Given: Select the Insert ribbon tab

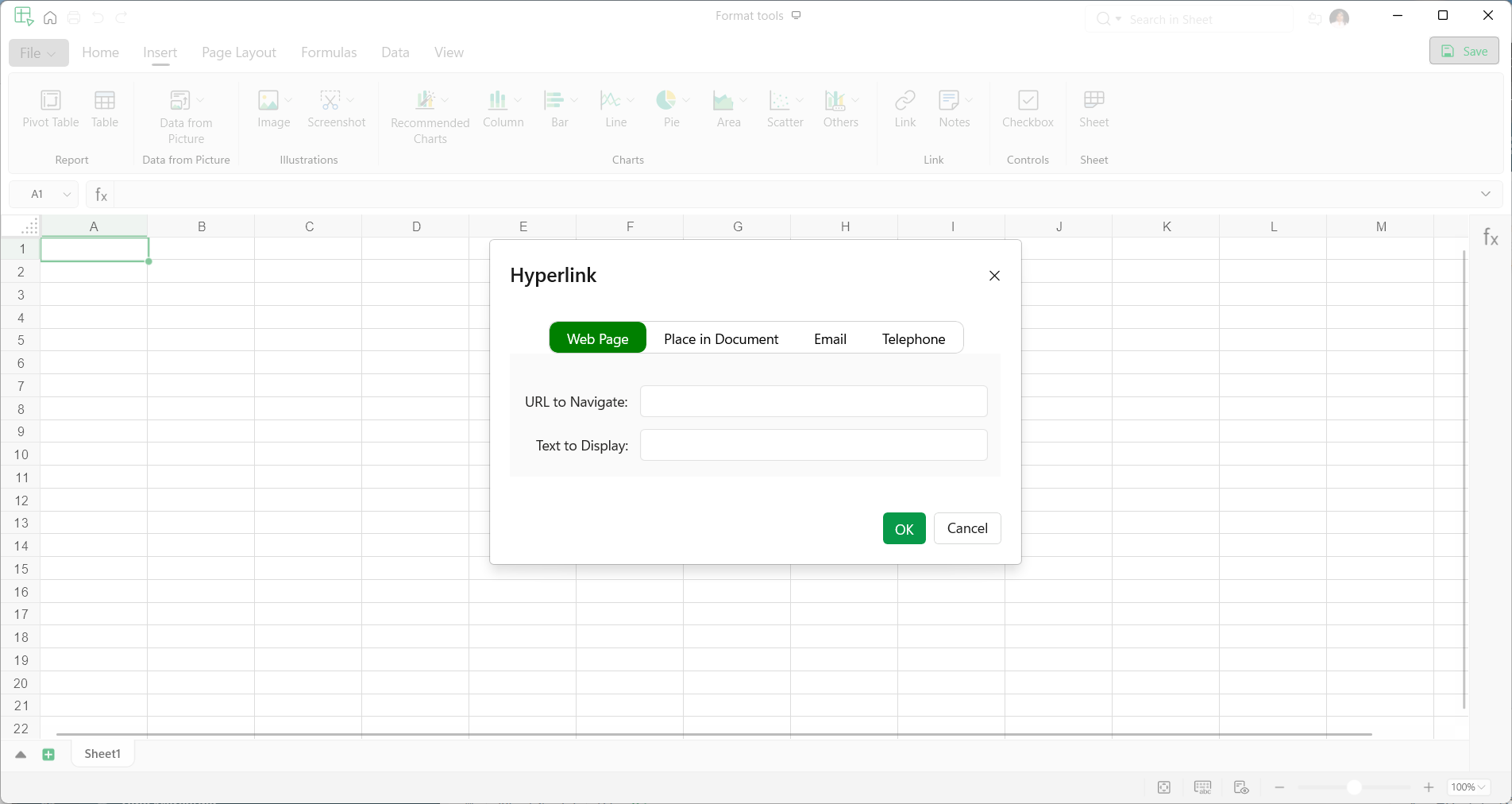Looking at the screenshot, I should point(160,52).
